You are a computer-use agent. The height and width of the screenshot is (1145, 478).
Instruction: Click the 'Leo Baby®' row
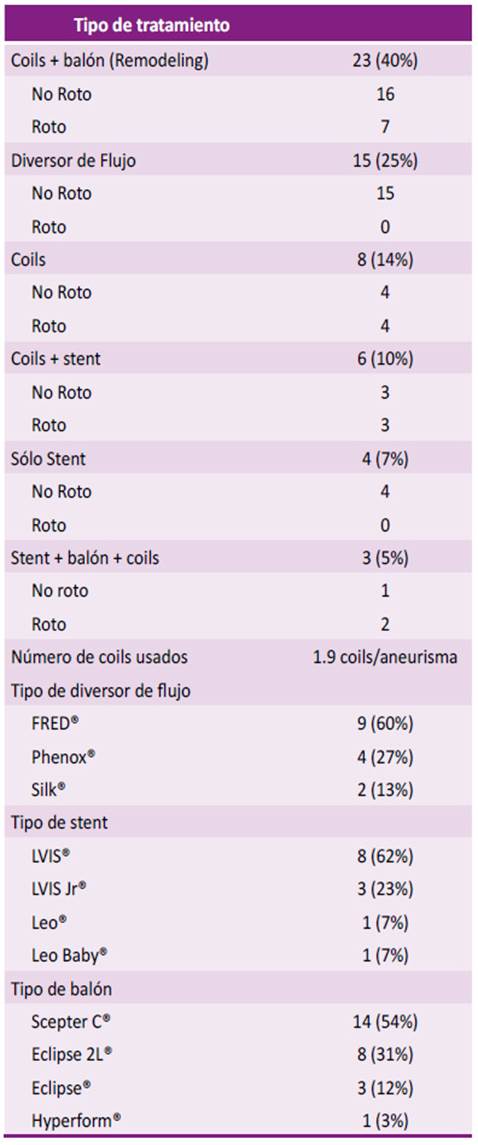click(x=239, y=955)
